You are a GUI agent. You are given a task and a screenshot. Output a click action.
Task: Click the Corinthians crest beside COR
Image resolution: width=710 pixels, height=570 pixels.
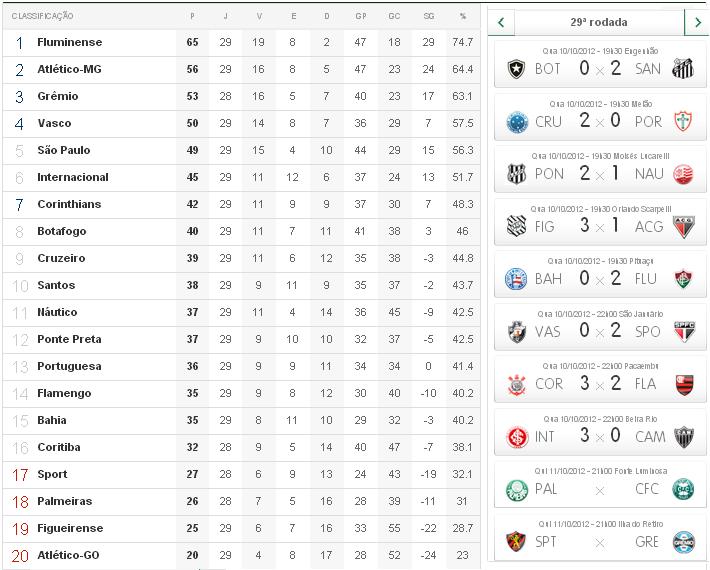click(x=517, y=384)
